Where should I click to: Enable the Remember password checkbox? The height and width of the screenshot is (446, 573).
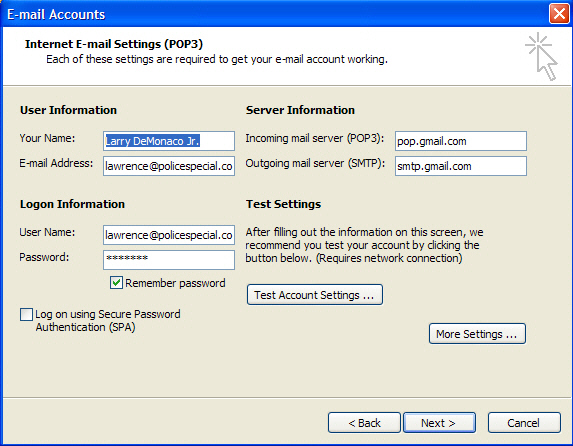pos(116,283)
